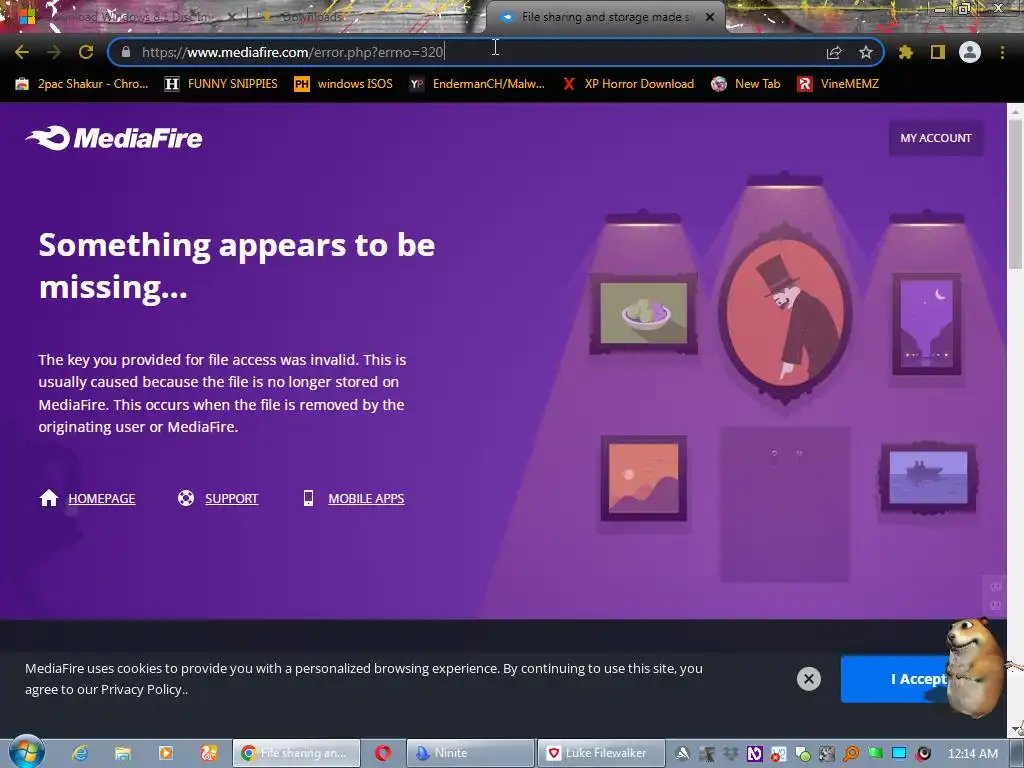Go to the HOMEPAGE link
The image size is (1024, 768).
[102, 498]
